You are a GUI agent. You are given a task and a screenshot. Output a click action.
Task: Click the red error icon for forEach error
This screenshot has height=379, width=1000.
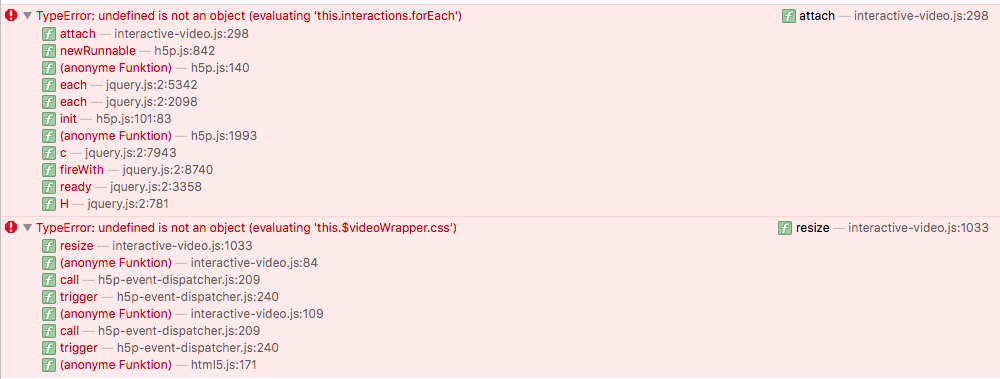click(11, 16)
